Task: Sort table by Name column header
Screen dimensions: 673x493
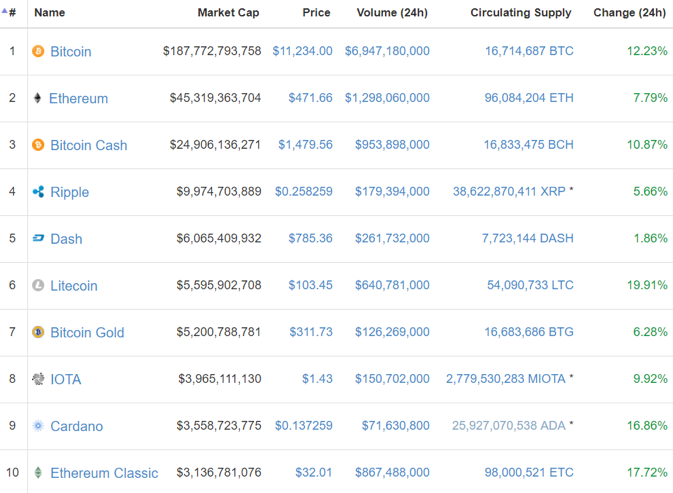Action: pos(50,12)
